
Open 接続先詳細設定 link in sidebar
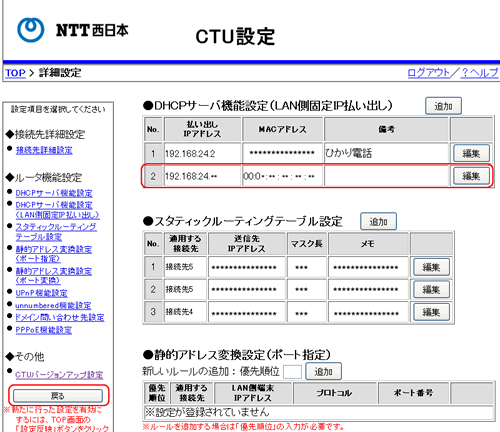pos(44,150)
